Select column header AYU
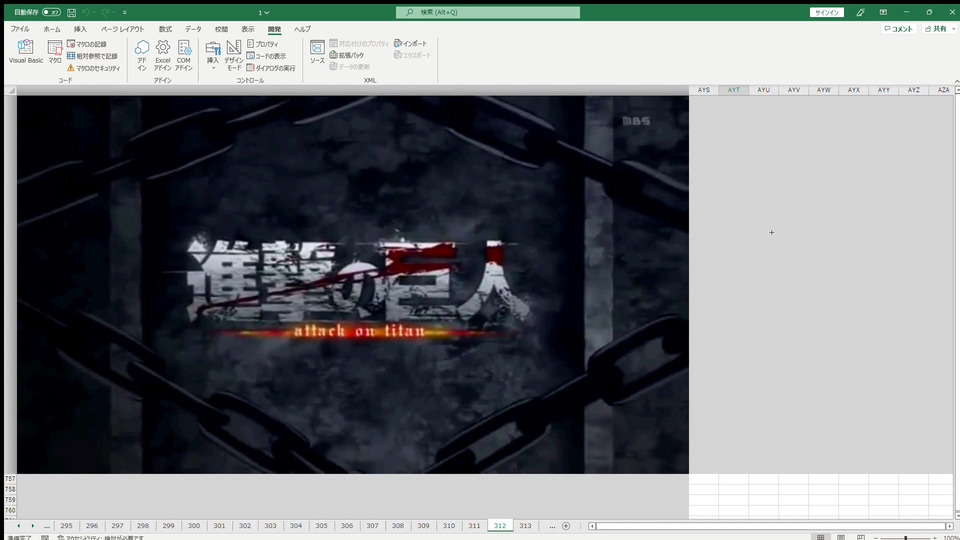The height and width of the screenshot is (540, 960). (x=763, y=90)
